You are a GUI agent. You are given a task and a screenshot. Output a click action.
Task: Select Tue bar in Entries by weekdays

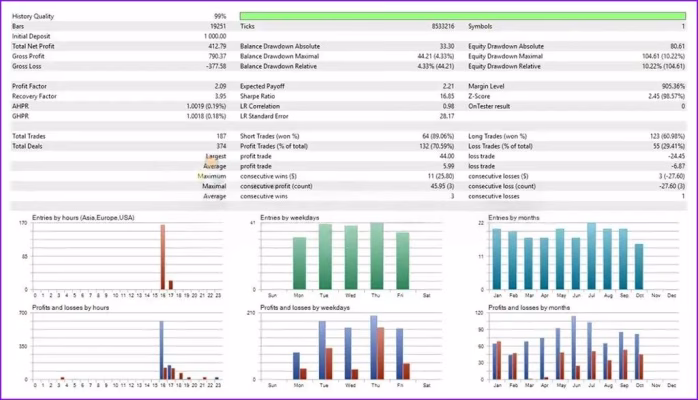[325, 257]
